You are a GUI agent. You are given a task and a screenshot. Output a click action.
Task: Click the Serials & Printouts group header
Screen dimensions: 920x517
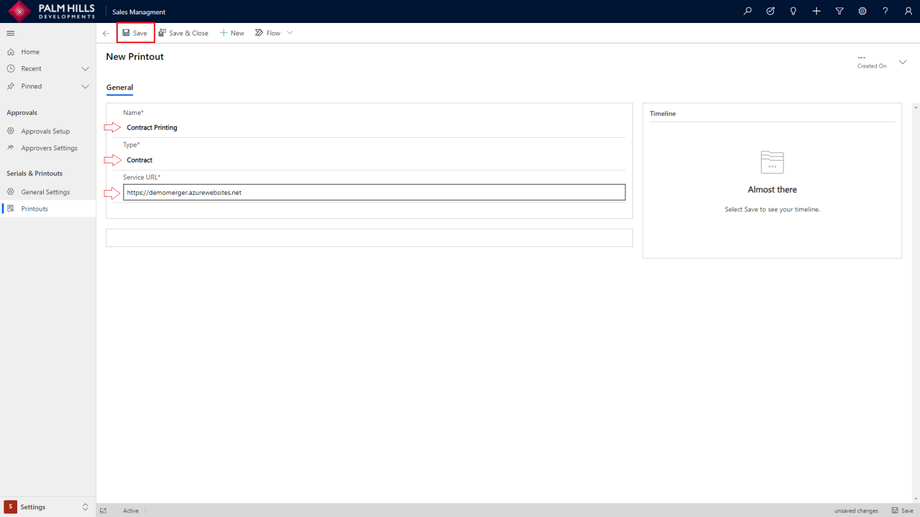[x=35, y=174]
